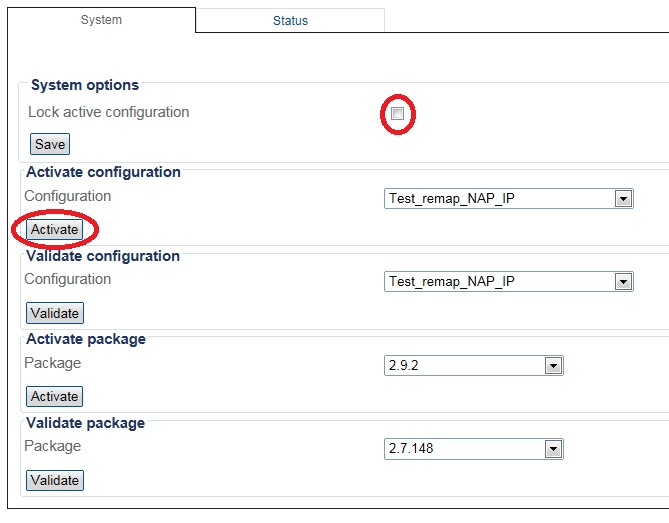Click Test_remap_NAP_IP text in Validate configuration field
The width and height of the screenshot is (669, 523).
tap(452, 282)
